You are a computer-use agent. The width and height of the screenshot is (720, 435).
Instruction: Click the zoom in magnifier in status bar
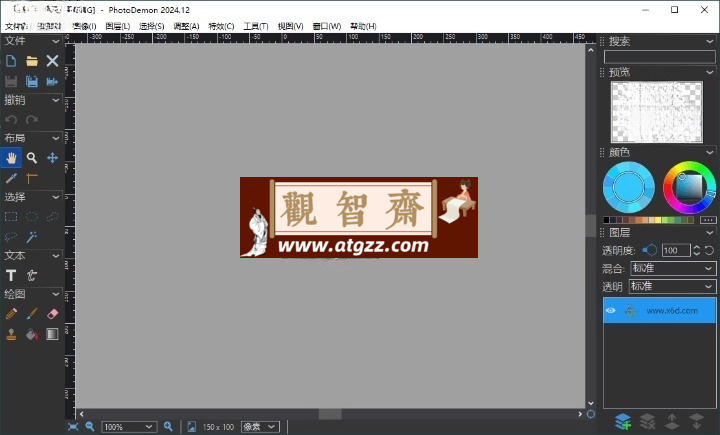(169, 427)
